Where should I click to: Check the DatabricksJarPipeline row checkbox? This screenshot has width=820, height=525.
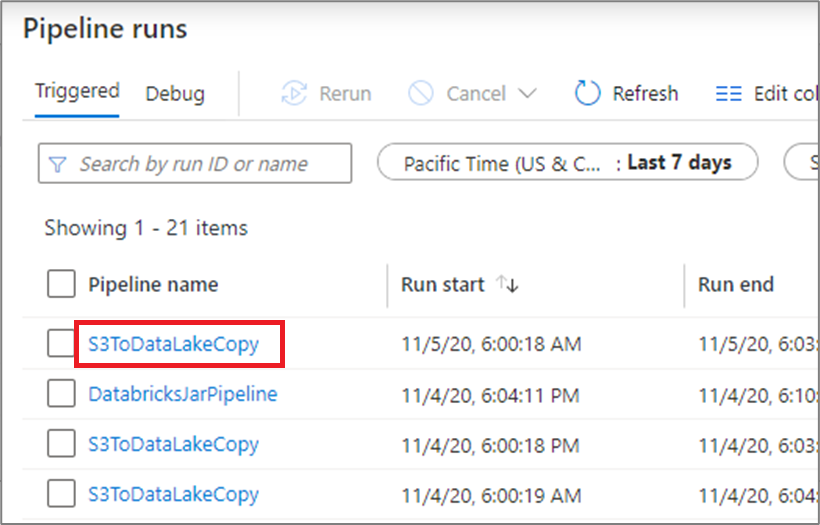[61, 394]
